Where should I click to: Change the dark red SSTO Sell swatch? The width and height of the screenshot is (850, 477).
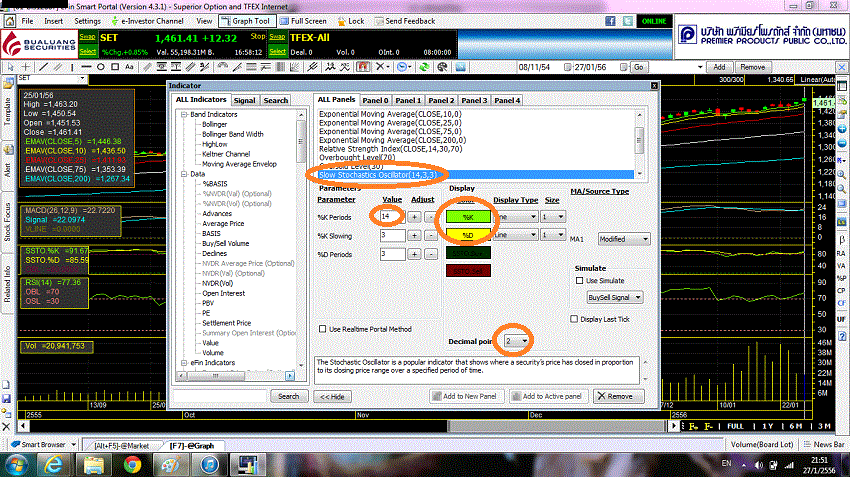(468, 270)
